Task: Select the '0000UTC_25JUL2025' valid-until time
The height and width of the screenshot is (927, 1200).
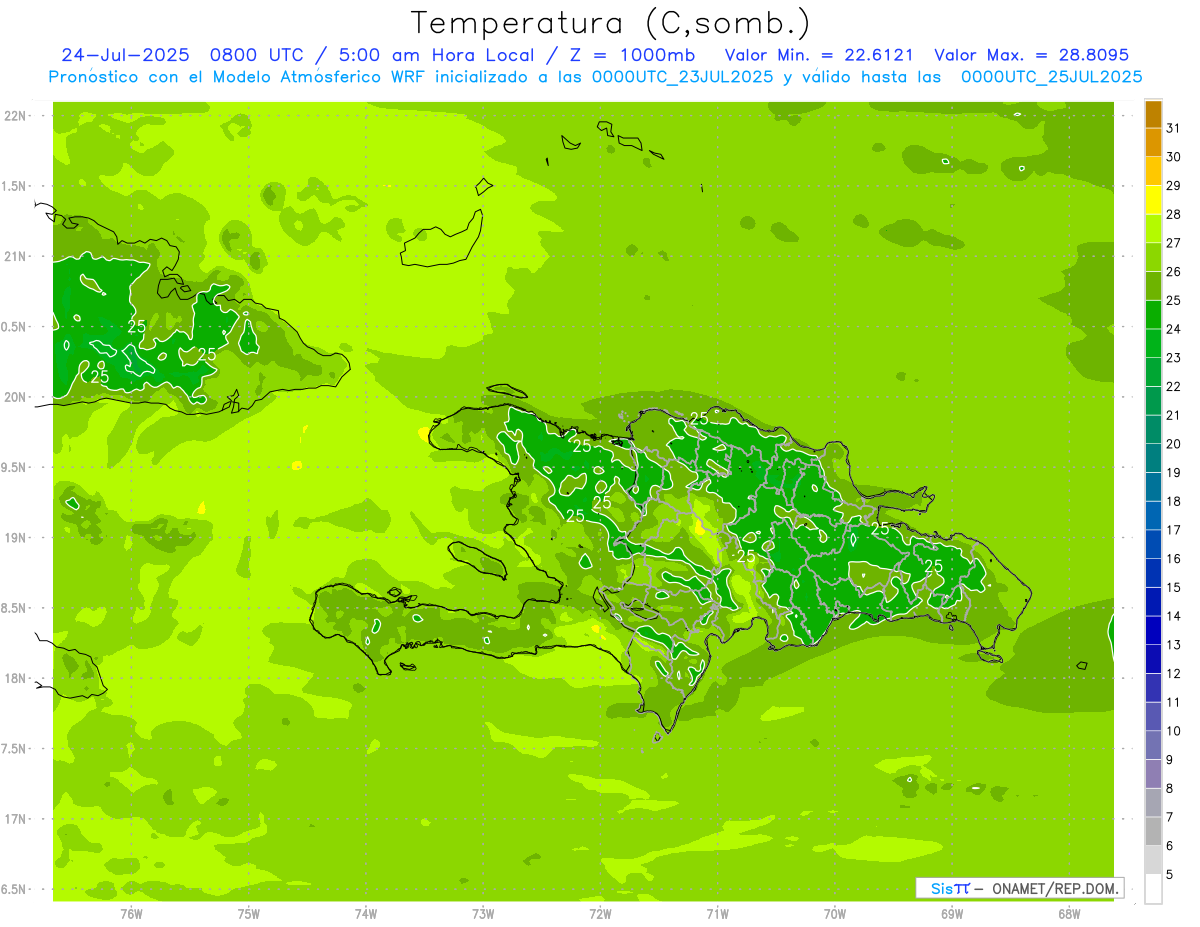Action: point(1051,77)
